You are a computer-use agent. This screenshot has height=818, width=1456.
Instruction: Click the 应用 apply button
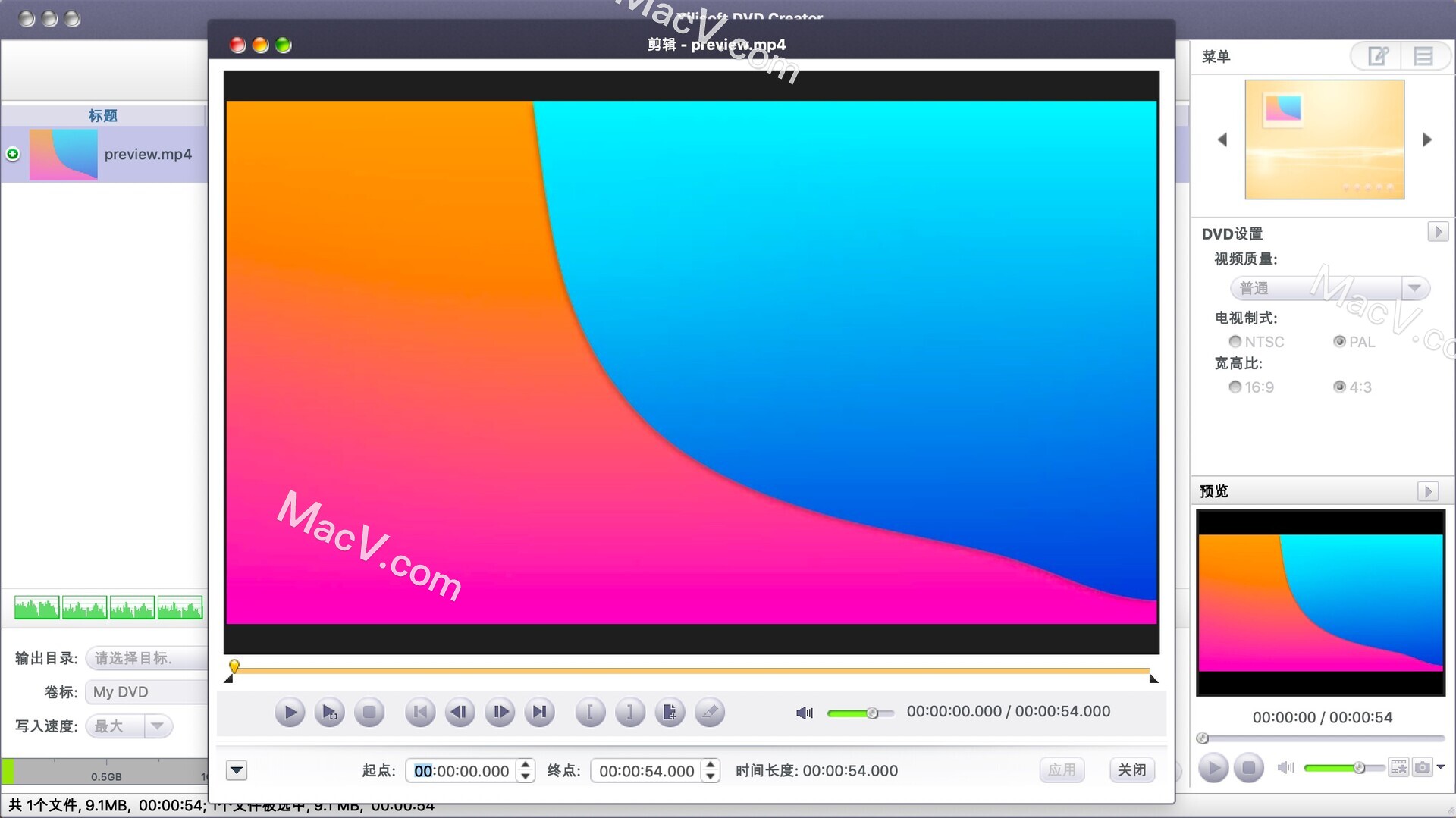(1062, 770)
